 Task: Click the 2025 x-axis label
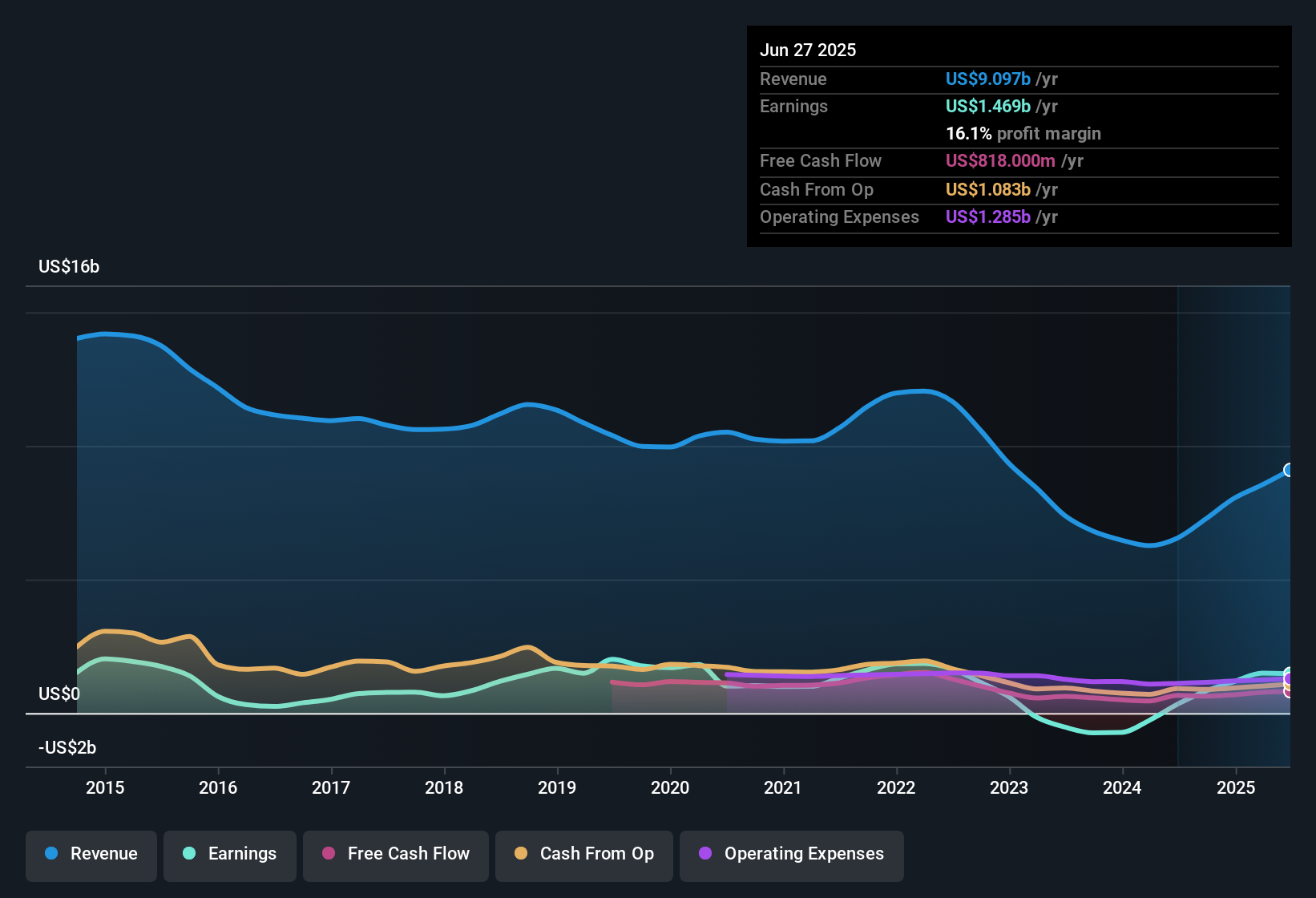point(1236,787)
